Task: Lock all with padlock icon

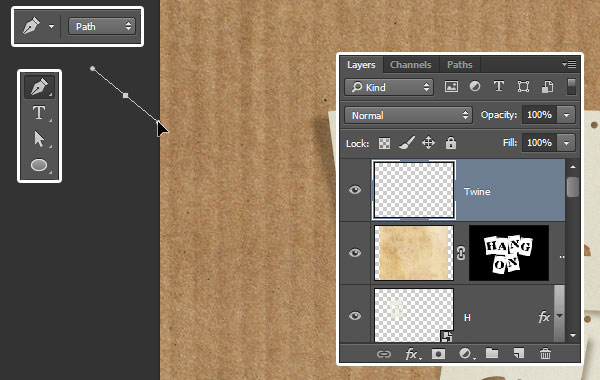Action: [x=451, y=143]
